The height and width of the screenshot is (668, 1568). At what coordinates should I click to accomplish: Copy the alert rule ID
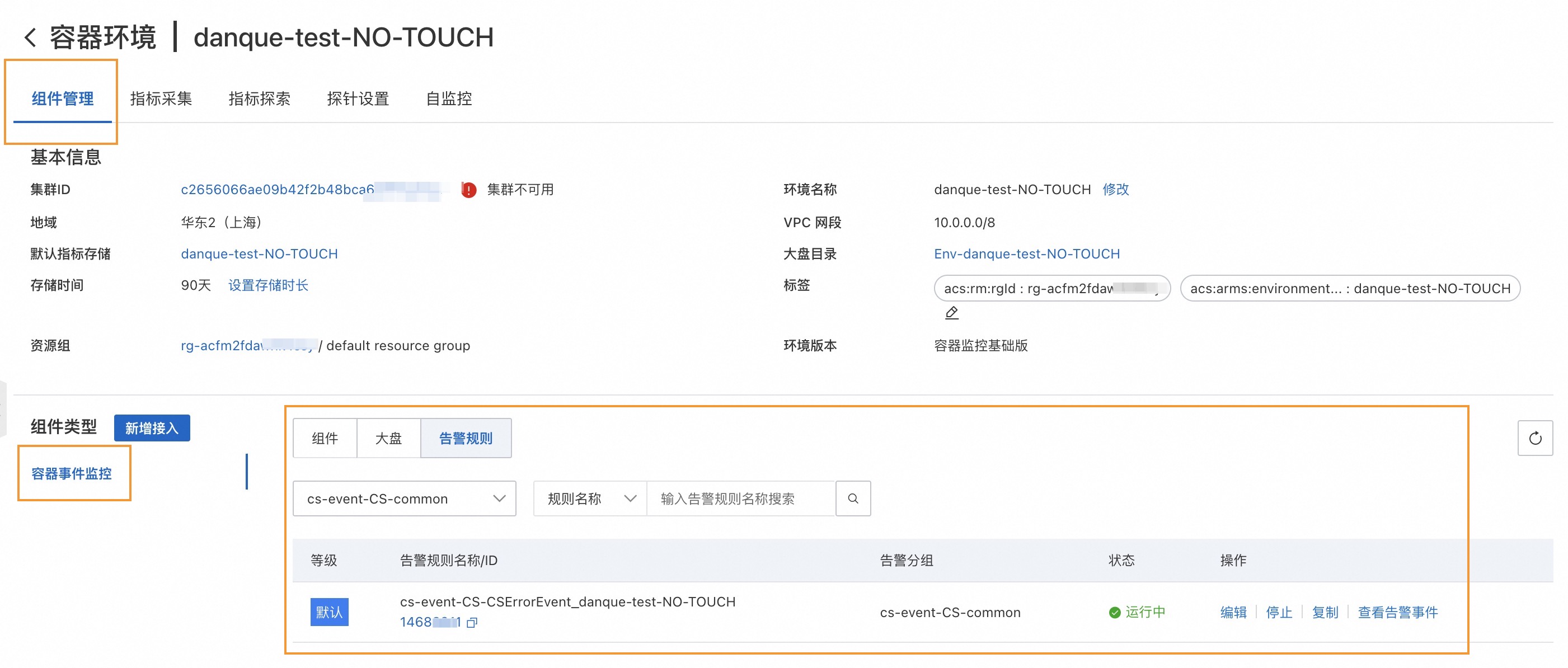point(472,622)
